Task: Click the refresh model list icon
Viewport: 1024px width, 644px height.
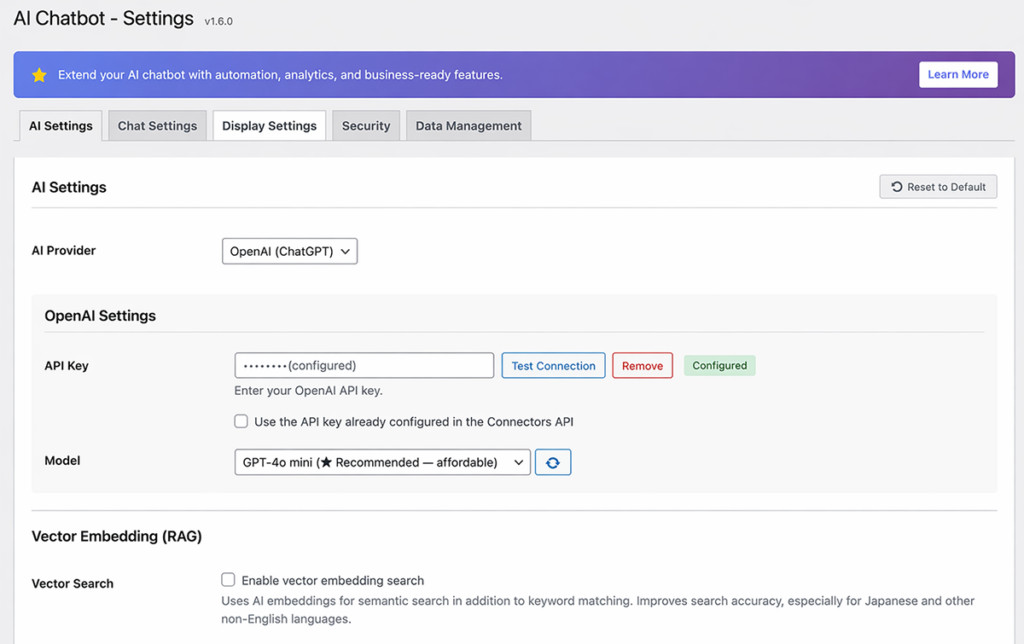Action: tap(553, 462)
